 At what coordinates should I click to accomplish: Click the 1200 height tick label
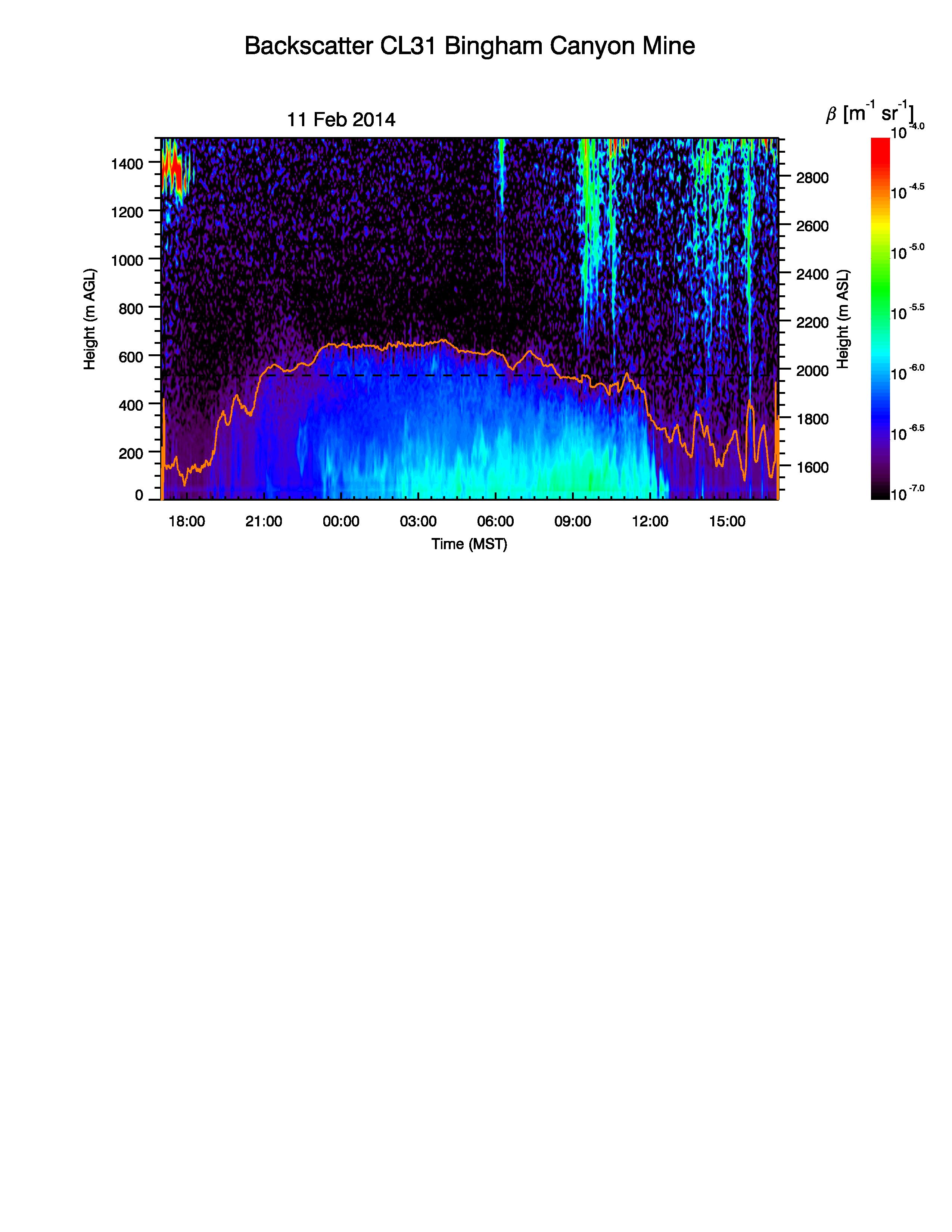click(127, 213)
